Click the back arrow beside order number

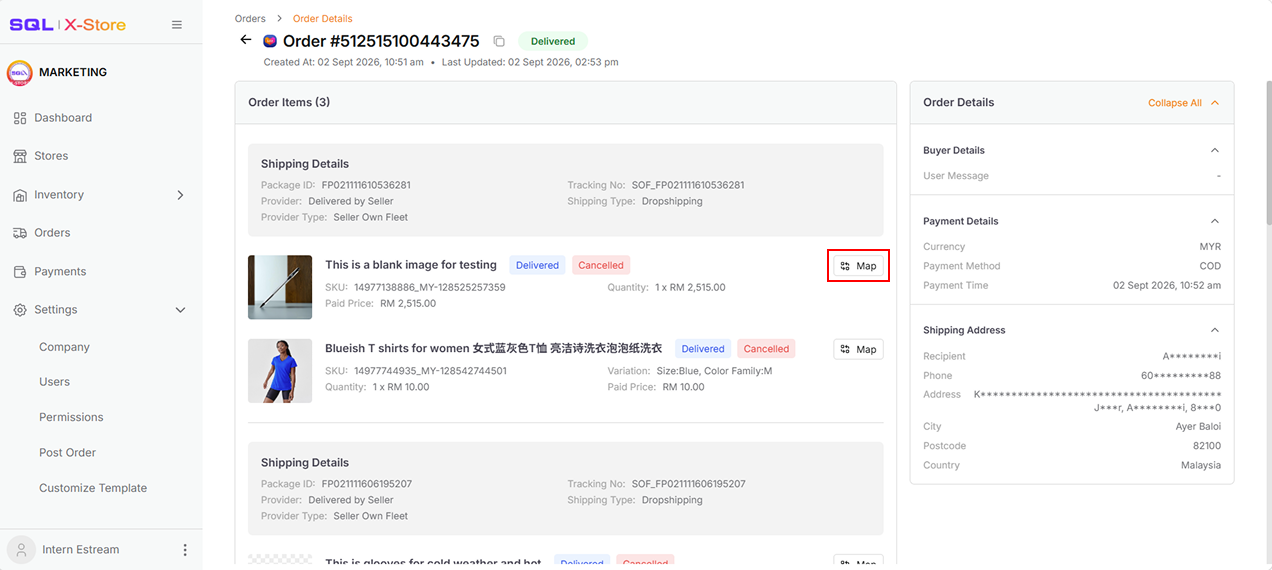point(246,40)
